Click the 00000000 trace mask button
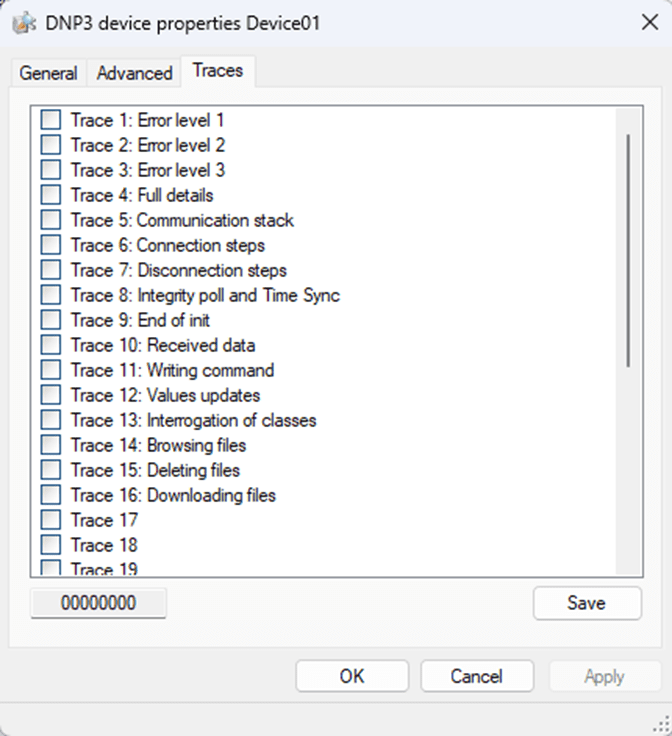The height and width of the screenshot is (736, 672). coord(98,603)
